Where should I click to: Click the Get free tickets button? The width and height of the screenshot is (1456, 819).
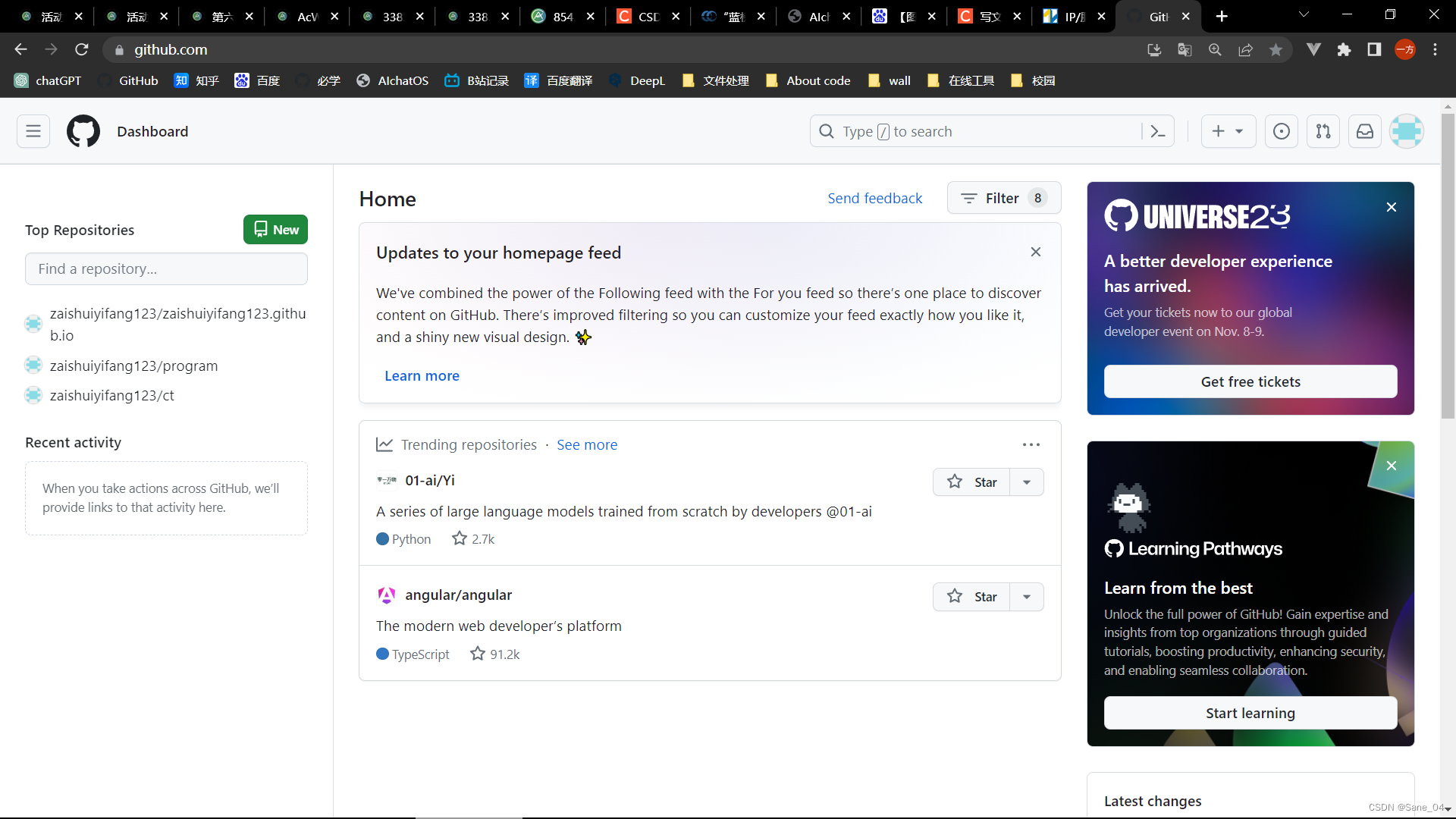(x=1250, y=381)
